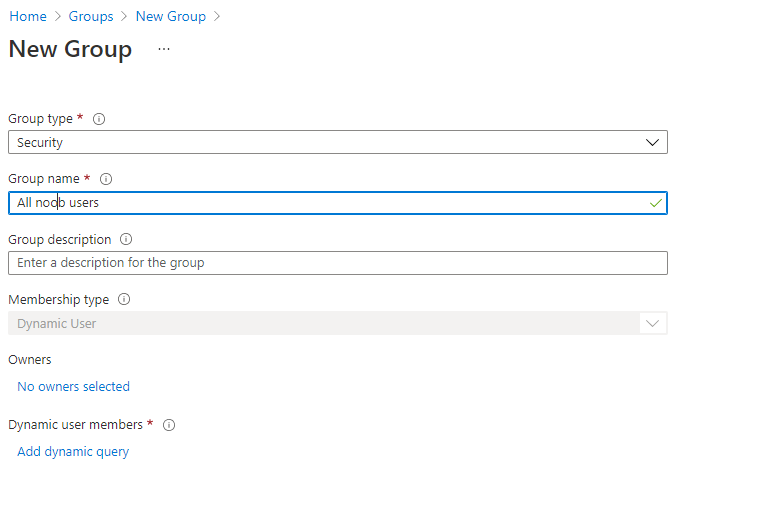Open the No owners selected link

coord(73,386)
